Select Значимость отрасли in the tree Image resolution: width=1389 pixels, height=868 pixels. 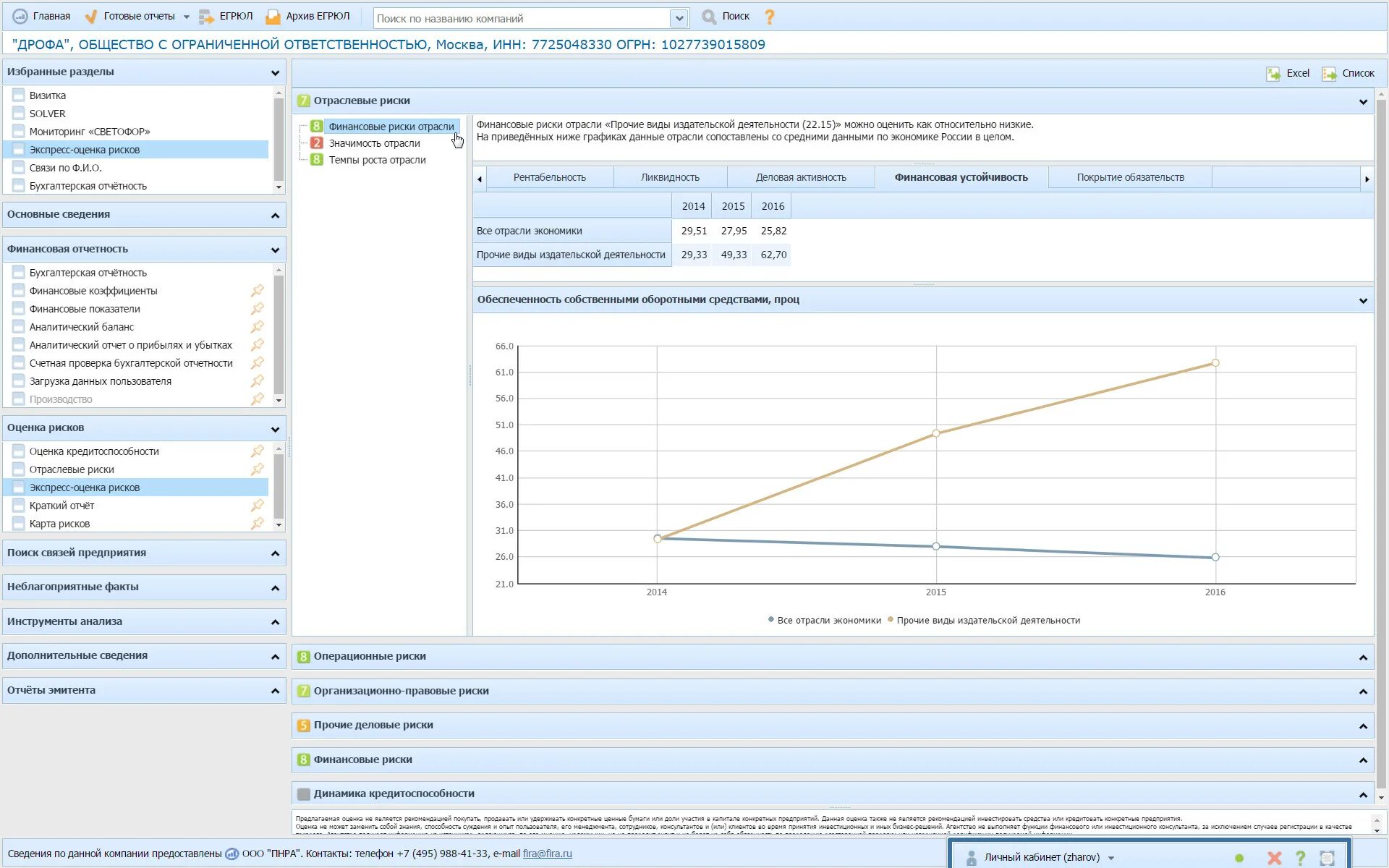pyautogui.click(x=374, y=143)
